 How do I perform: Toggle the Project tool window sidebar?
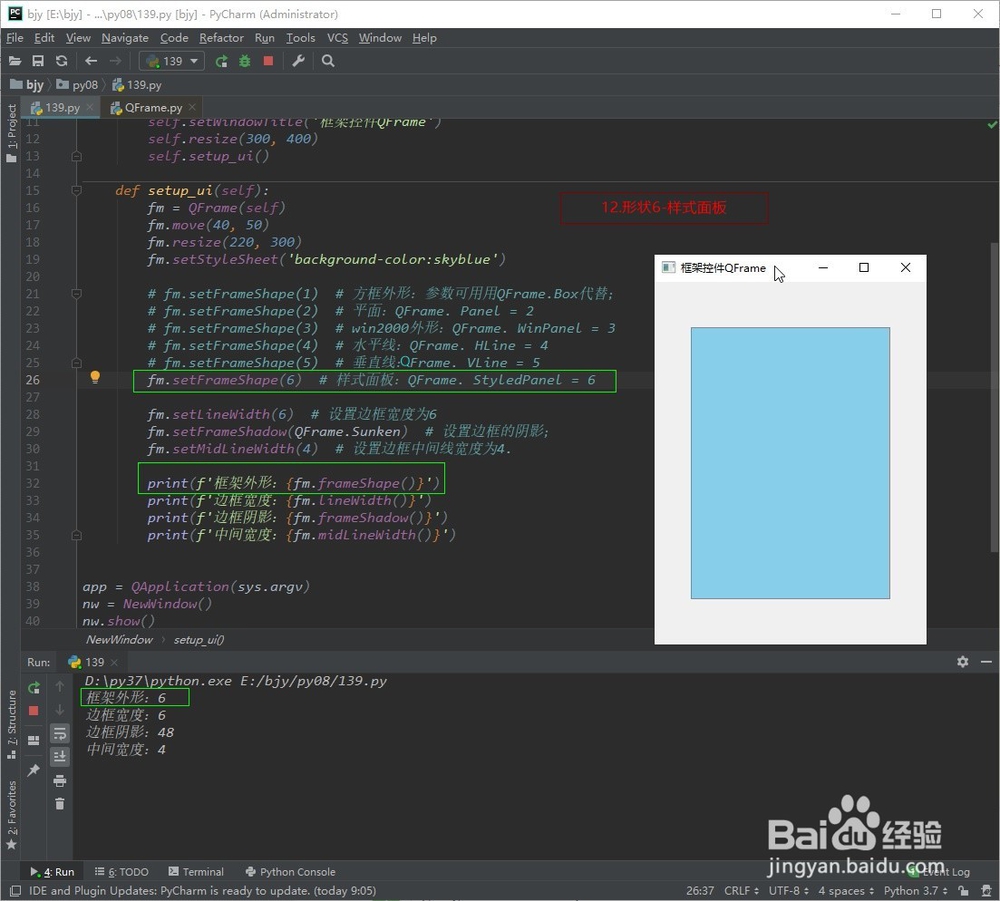[11, 133]
